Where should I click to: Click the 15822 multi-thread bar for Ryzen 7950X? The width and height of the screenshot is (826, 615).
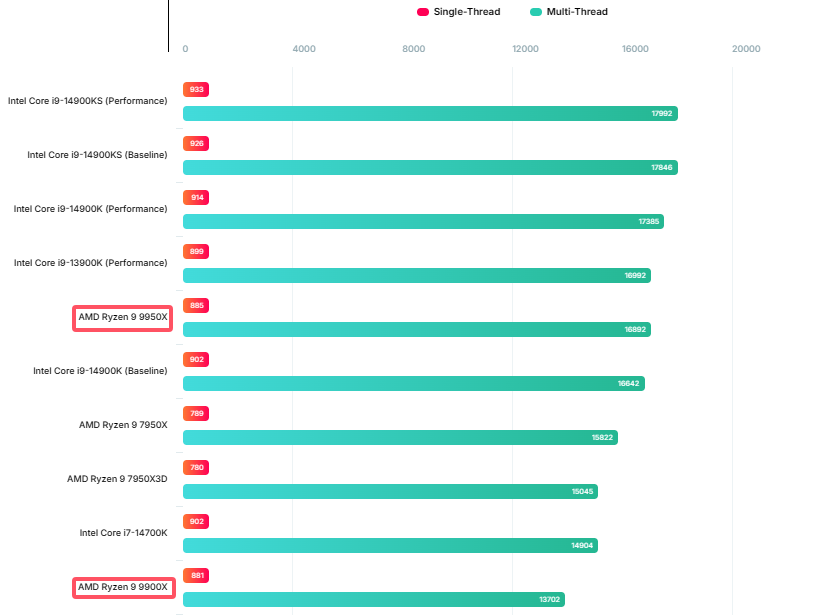[x=400, y=438]
